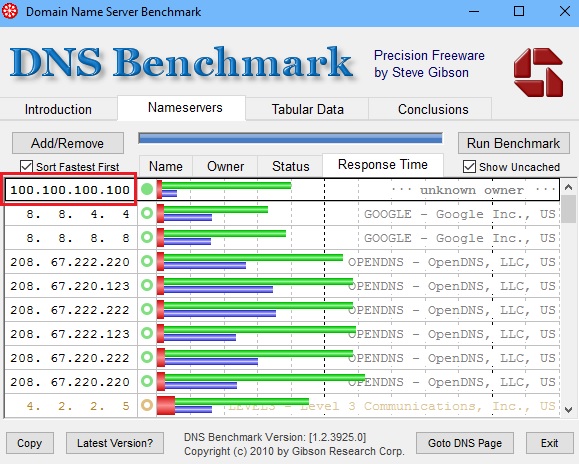Click the Copy button
The height and width of the screenshot is (464, 579).
pyautogui.click(x=30, y=443)
